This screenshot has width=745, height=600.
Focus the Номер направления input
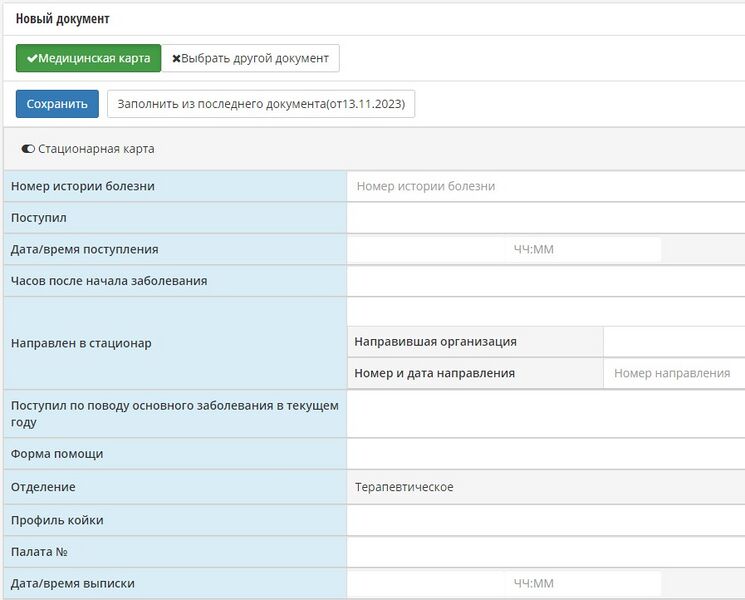tap(674, 373)
